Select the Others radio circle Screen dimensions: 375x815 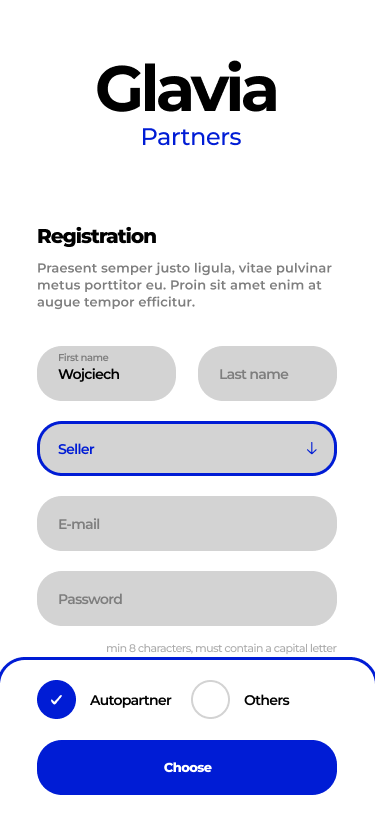[210, 700]
